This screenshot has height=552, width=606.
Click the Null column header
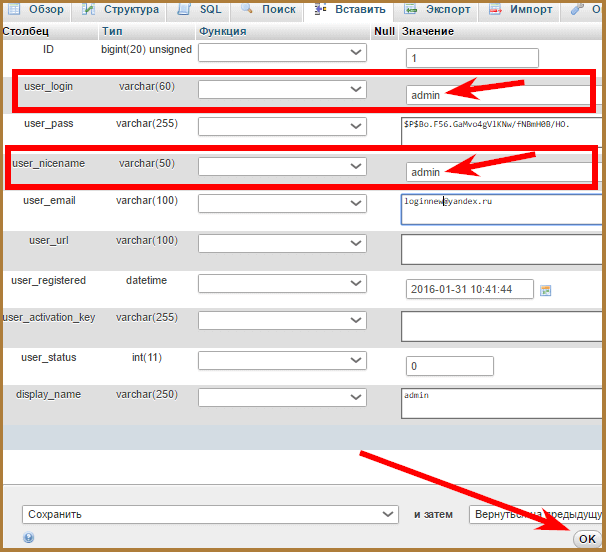coord(384,31)
